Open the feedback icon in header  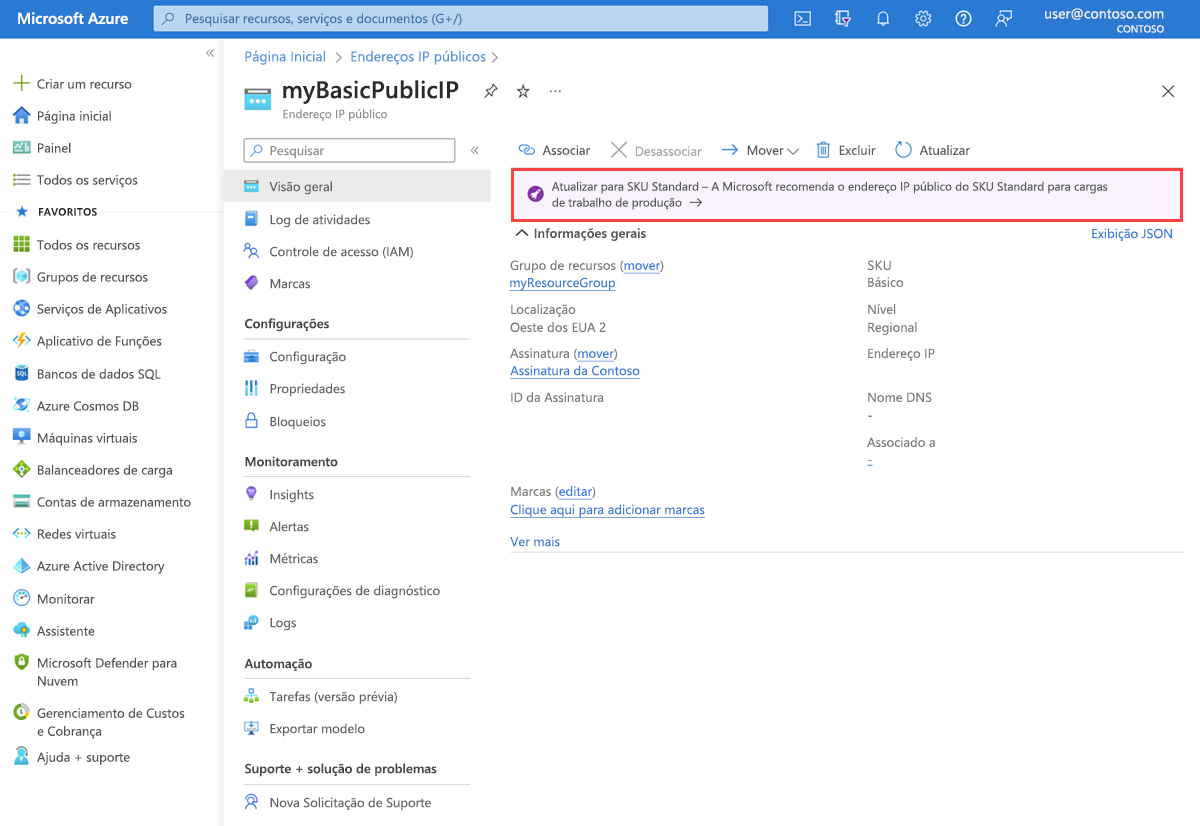tap(1004, 19)
